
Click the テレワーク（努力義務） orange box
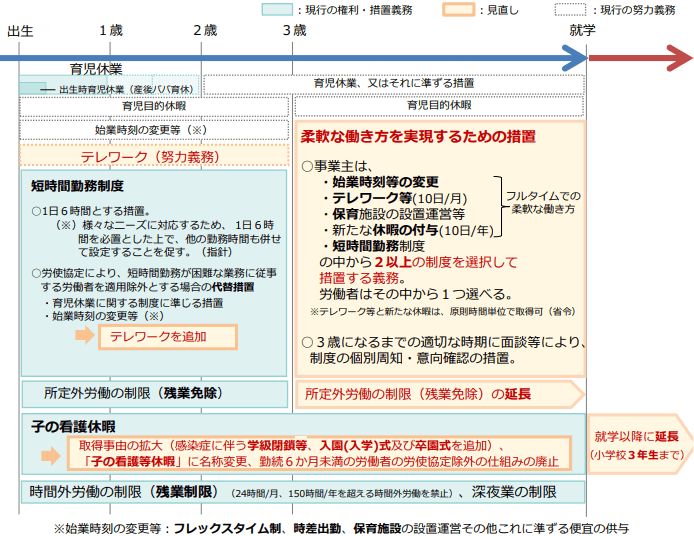pyautogui.click(x=154, y=157)
